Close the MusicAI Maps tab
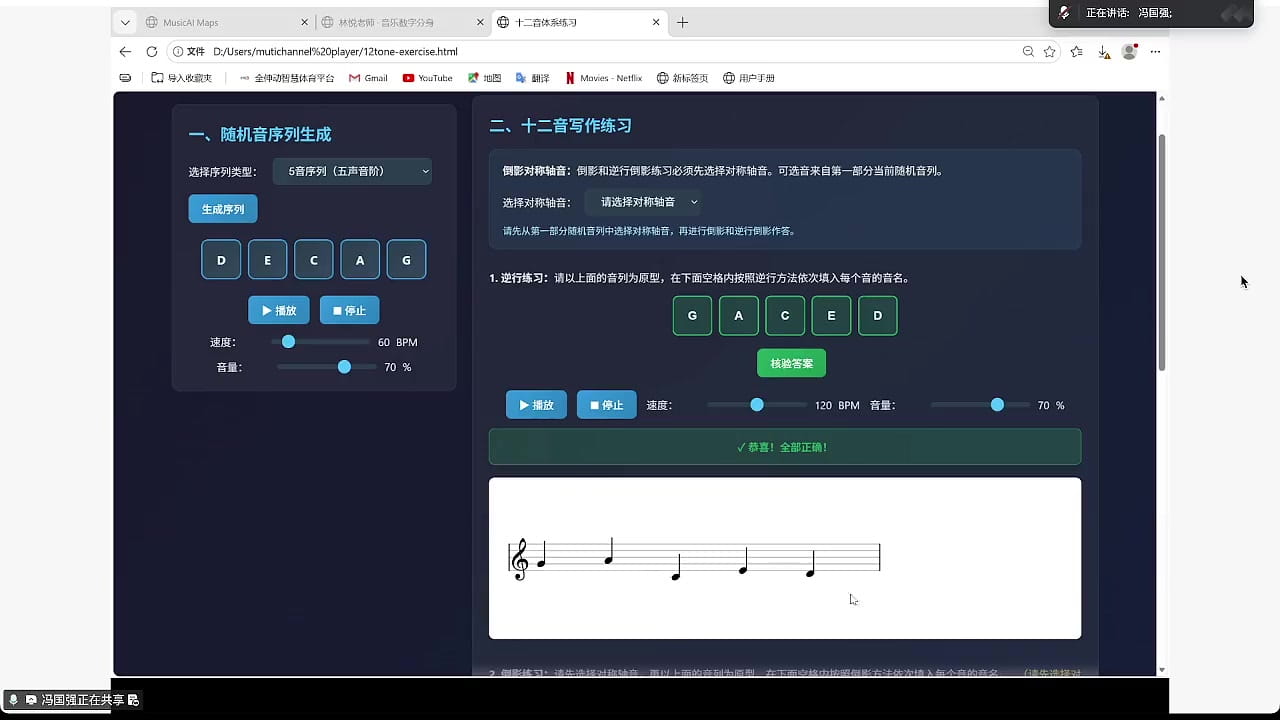Image resolution: width=1280 pixels, height=720 pixels. coord(303,22)
